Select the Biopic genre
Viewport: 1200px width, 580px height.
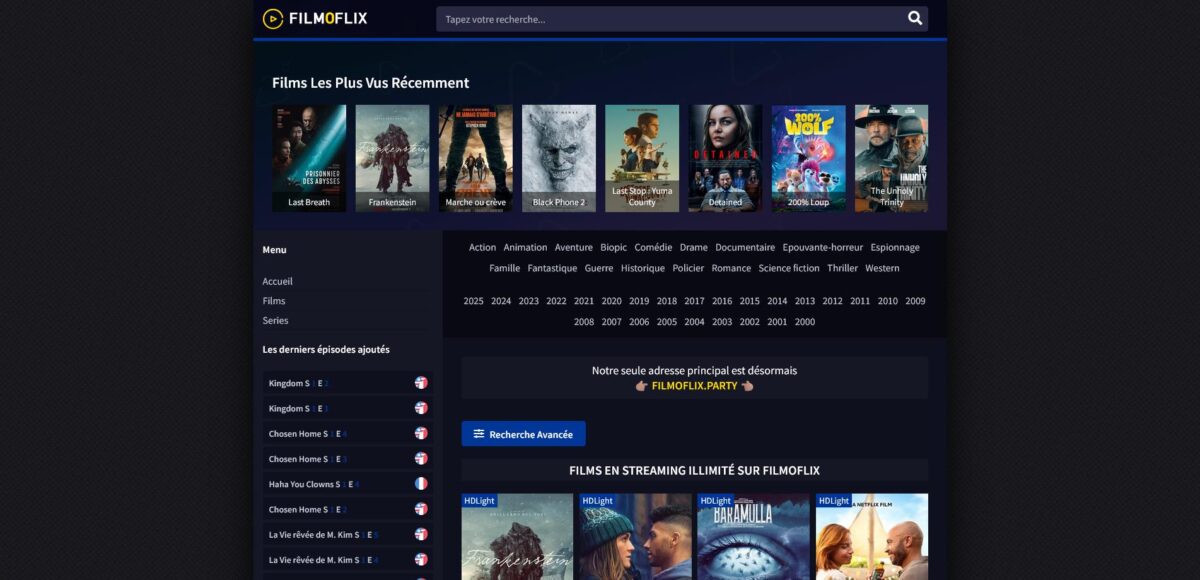(613, 247)
